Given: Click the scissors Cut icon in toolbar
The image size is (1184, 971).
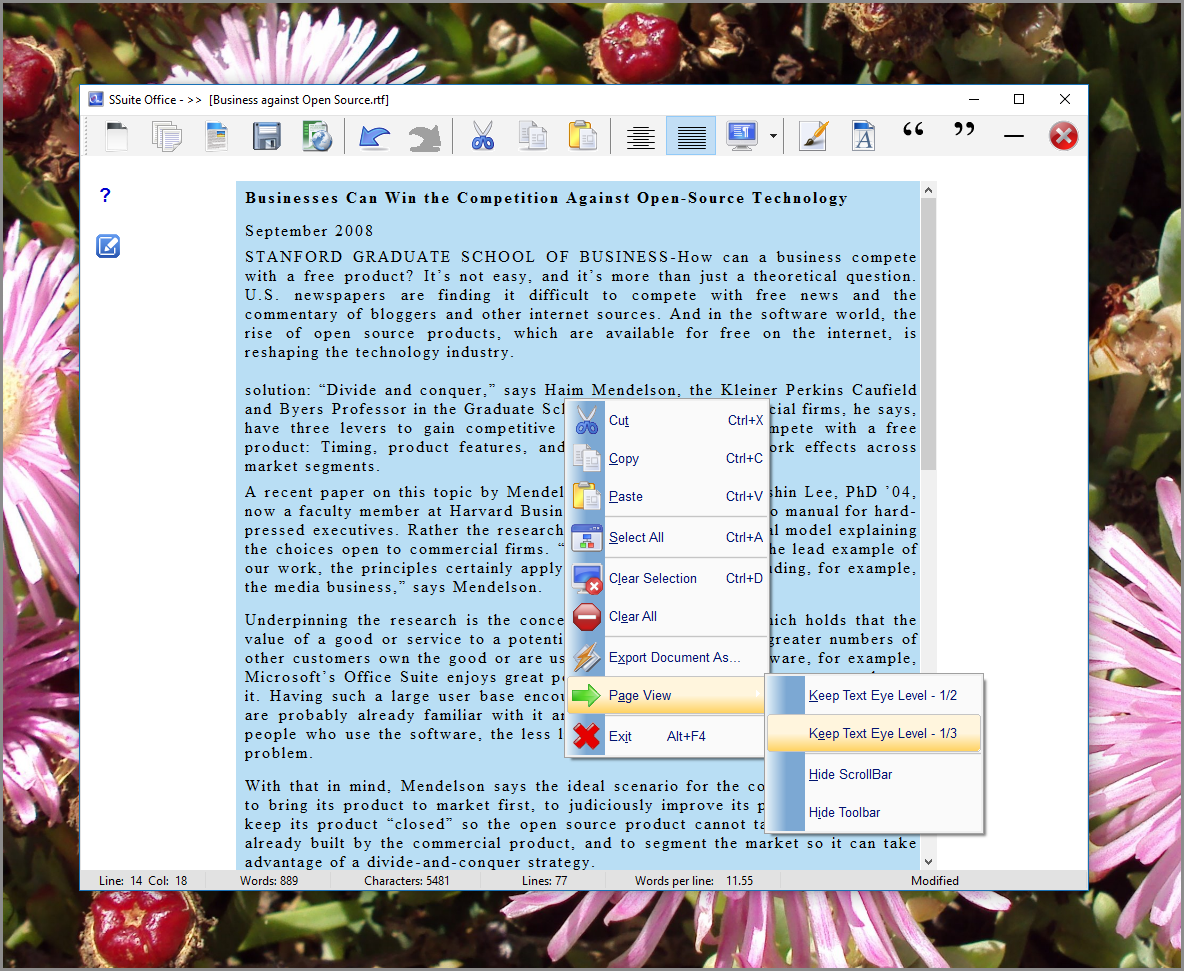Looking at the screenshot, I should click(483, 136).
